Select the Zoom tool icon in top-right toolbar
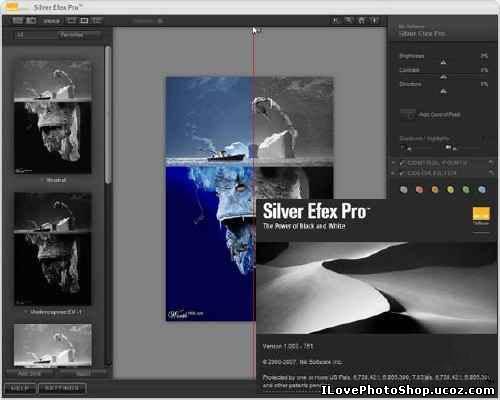The image size is (500, 400). pyautogui.click(x=349, y=20)
